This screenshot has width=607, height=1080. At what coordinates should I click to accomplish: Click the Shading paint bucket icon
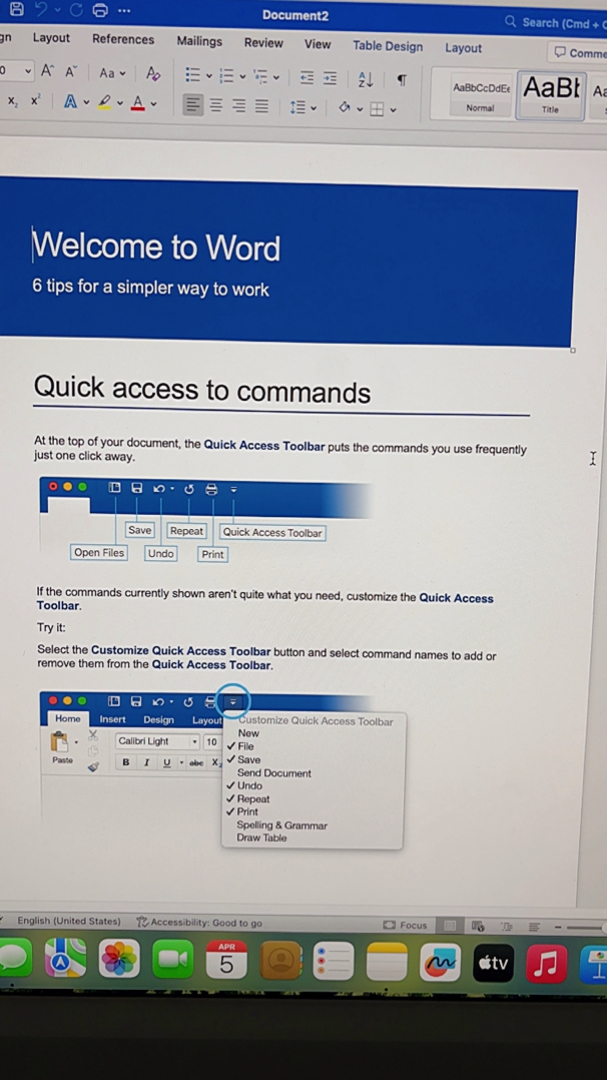pos(344,108)
